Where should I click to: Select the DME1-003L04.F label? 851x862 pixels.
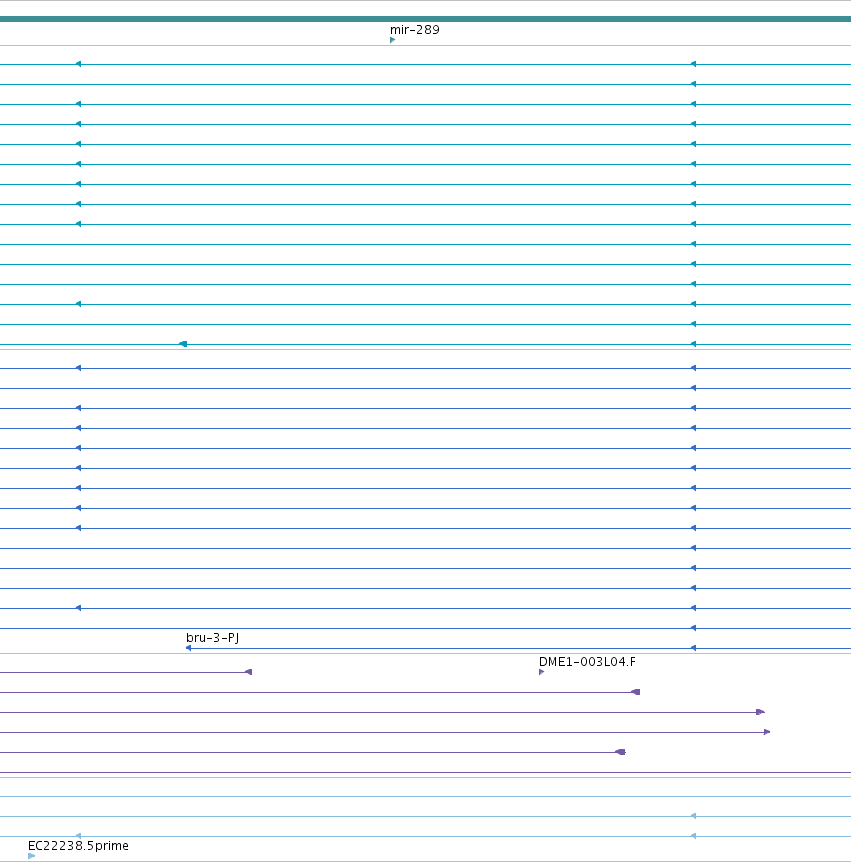[x=587, y=662]
